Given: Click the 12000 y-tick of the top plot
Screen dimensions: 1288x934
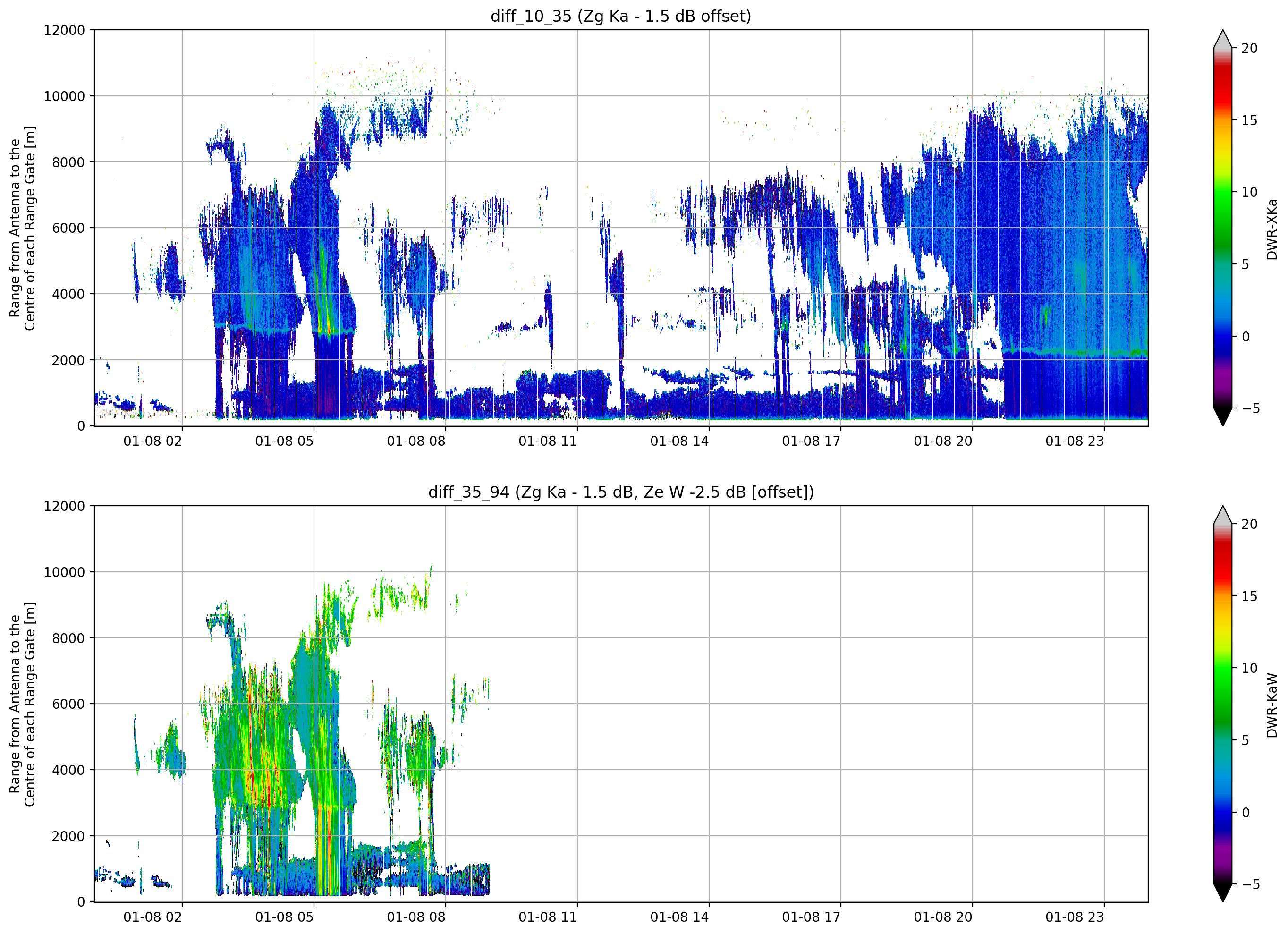Looking at the screenshot, I should [x=64, y=30].
